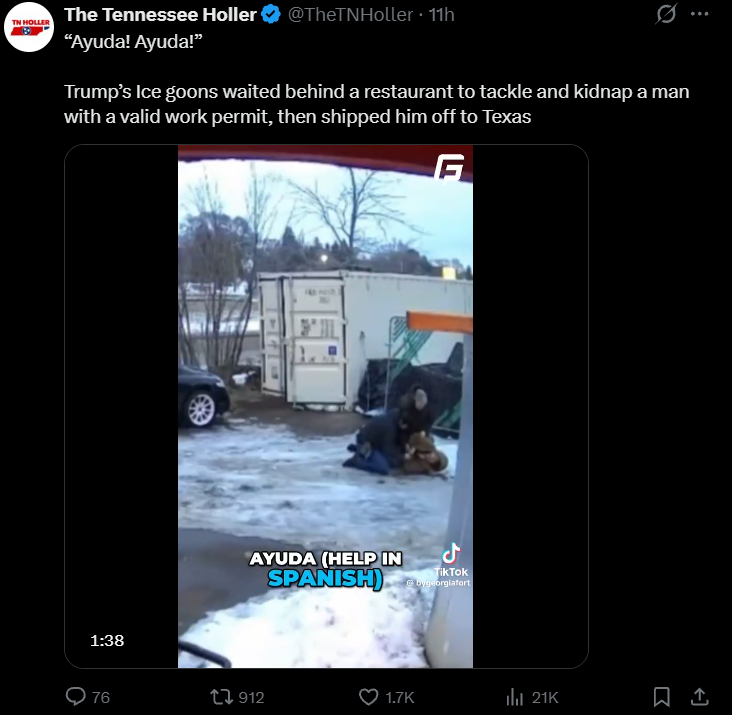The width and height of the screenshot is (732, 715).
Task: Share the post via upload arrow icon
Action: click(699, 697)
